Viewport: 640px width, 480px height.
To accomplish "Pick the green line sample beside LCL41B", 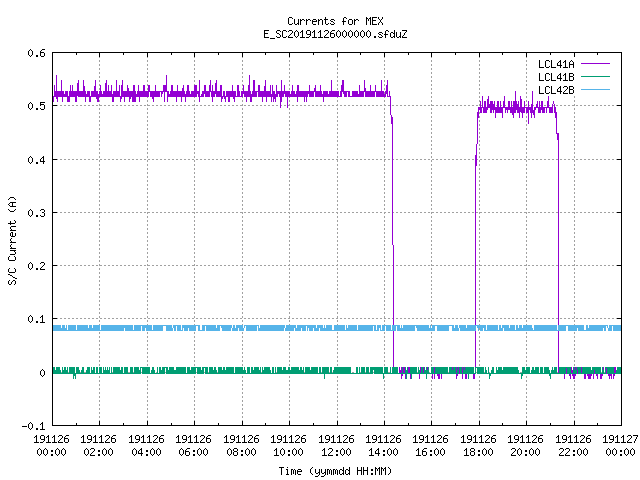I will tap(595, 76).
